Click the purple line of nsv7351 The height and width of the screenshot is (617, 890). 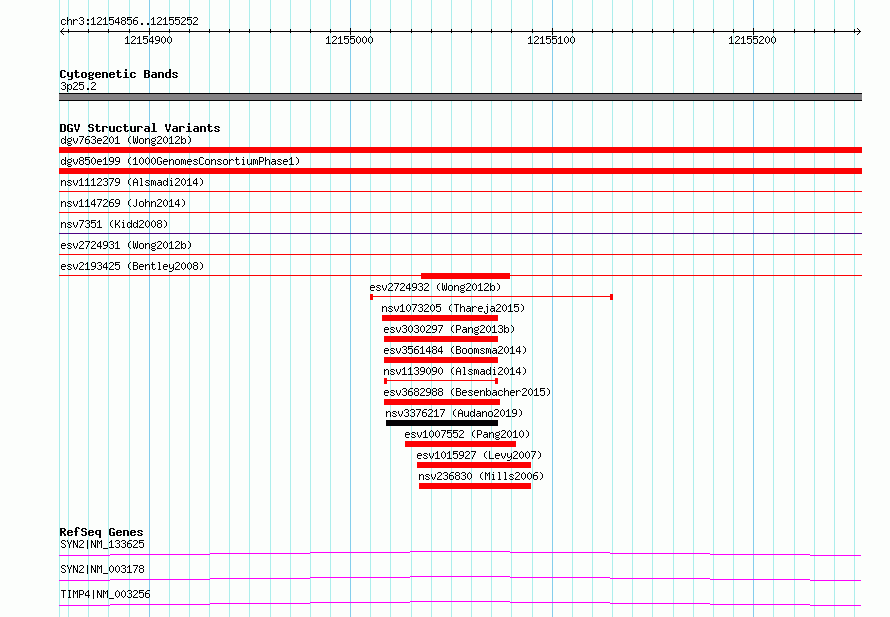[460, 233]
